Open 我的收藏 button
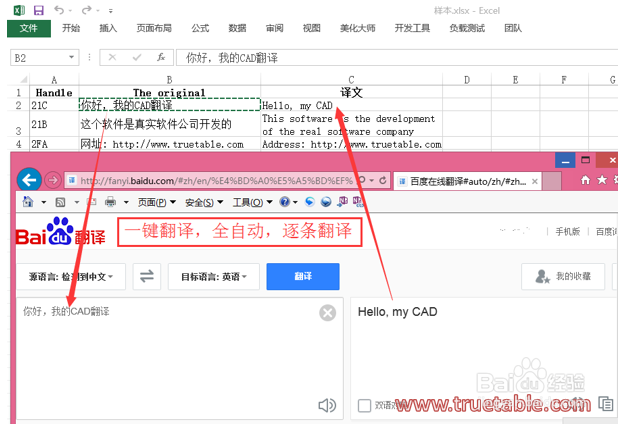This screenshot has width=621, height=424. click(x=563, y=276)
